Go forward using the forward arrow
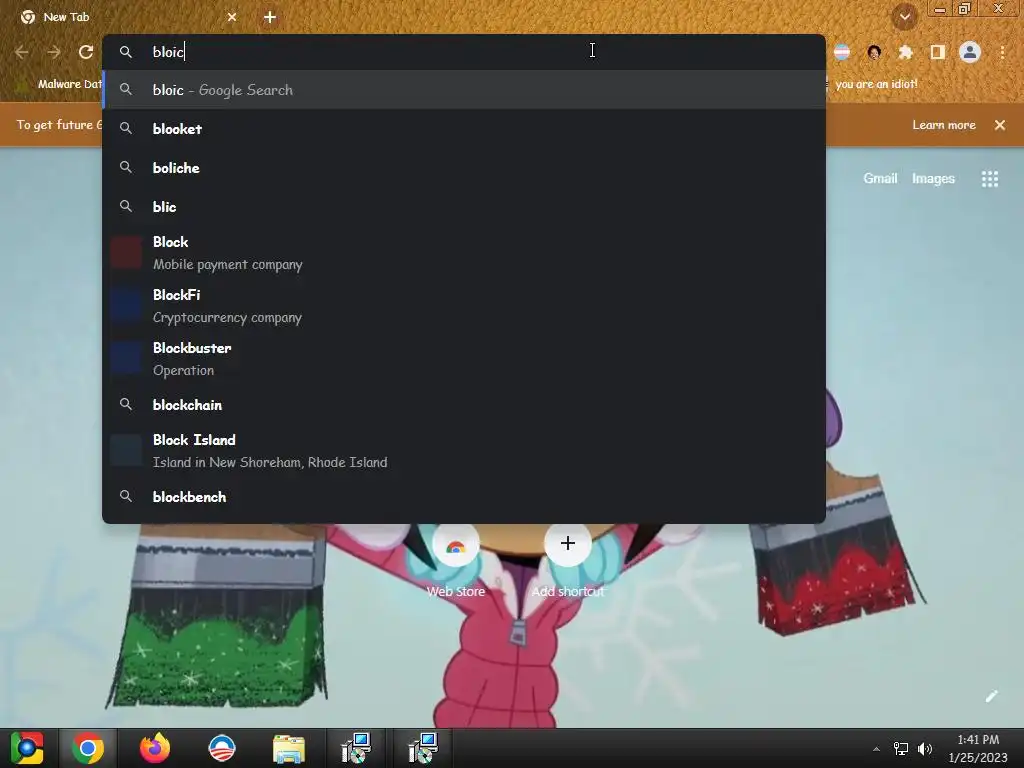1024x768 pixels. click(x=54, y=52)
